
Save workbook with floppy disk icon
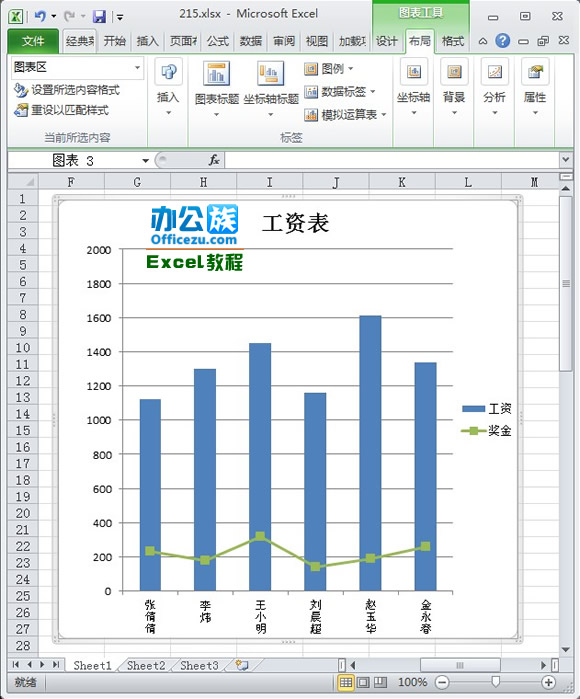pyautogui.click(x=99, y=17)
